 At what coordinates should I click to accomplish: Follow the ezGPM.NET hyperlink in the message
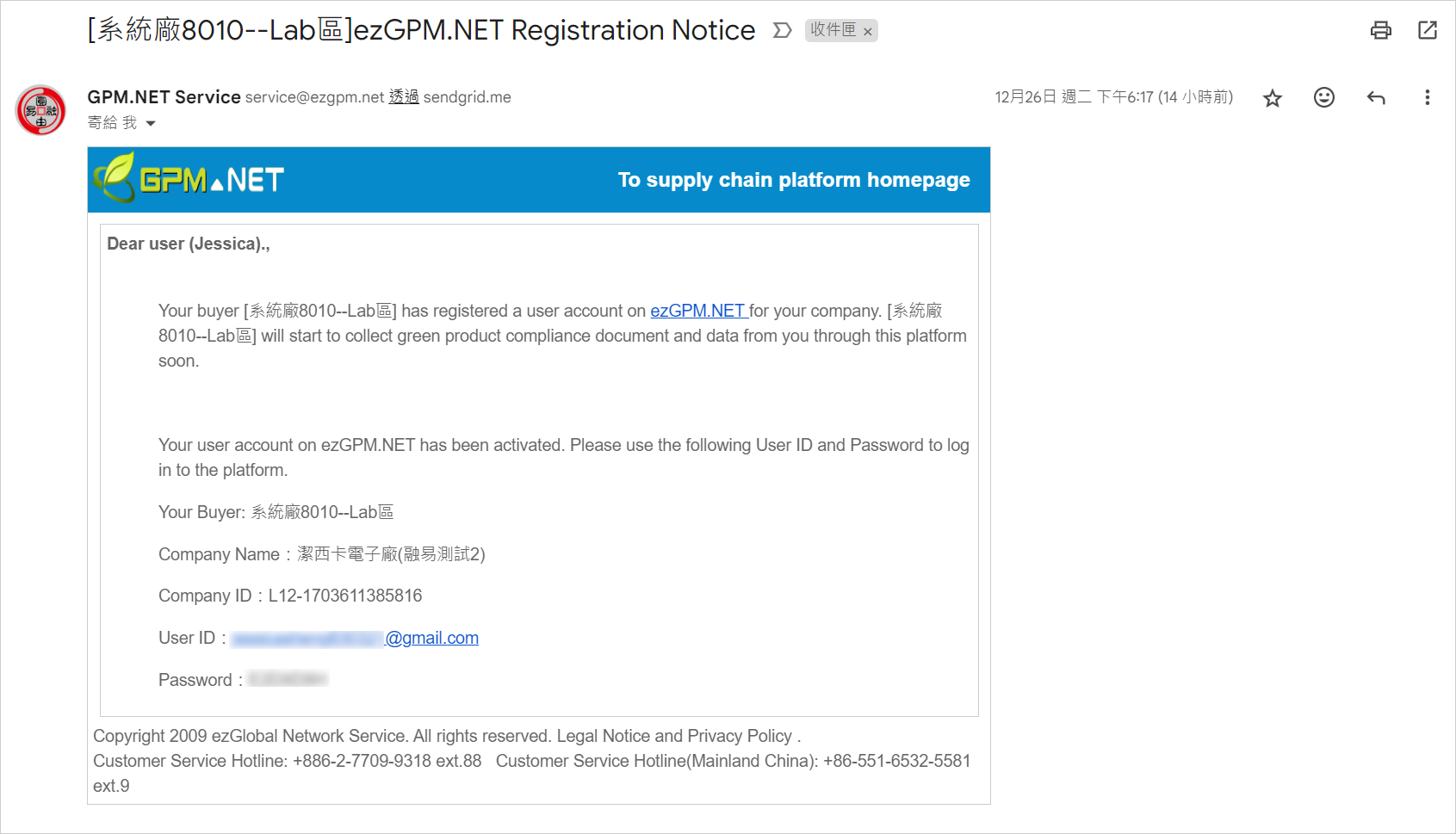pos(697,311)
